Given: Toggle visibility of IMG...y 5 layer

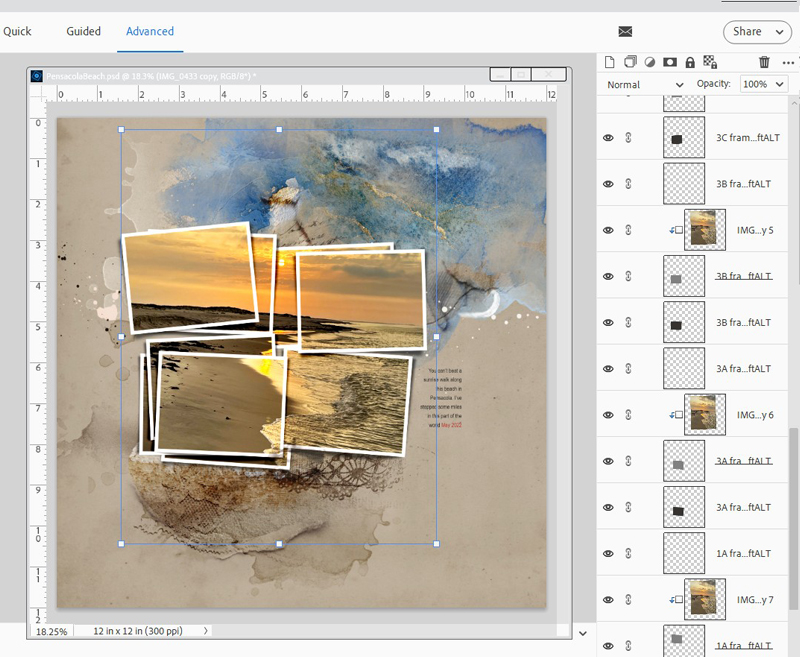Looking at the screenshot, I should (608, 230).
